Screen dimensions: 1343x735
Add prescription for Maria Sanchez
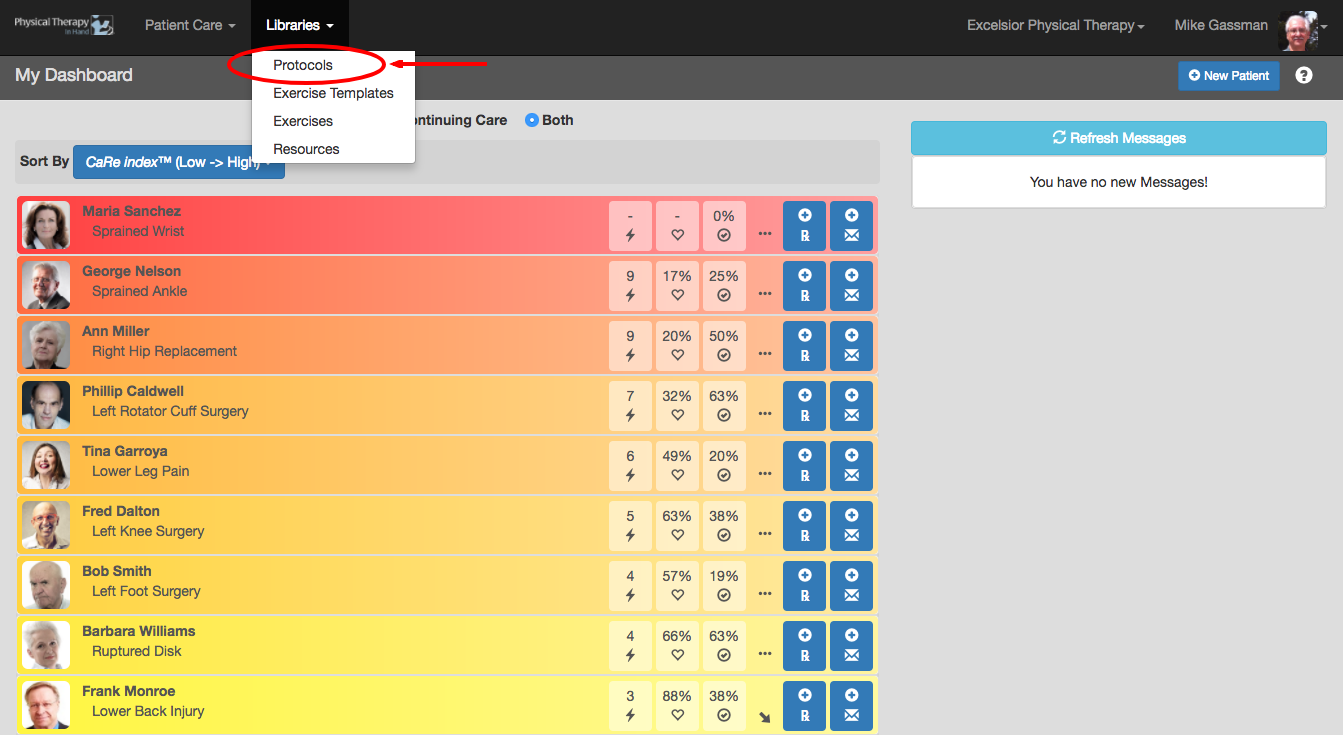804,226
